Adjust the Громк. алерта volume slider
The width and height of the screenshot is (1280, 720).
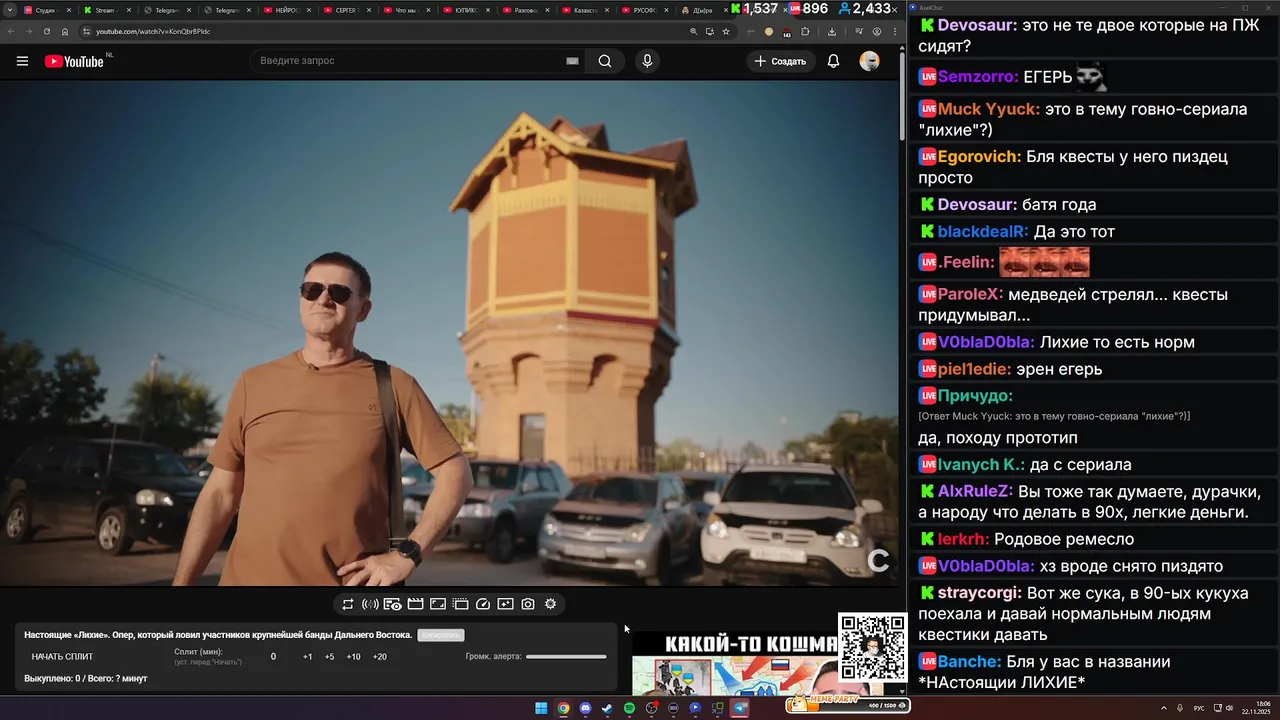[x=566, y=657]
